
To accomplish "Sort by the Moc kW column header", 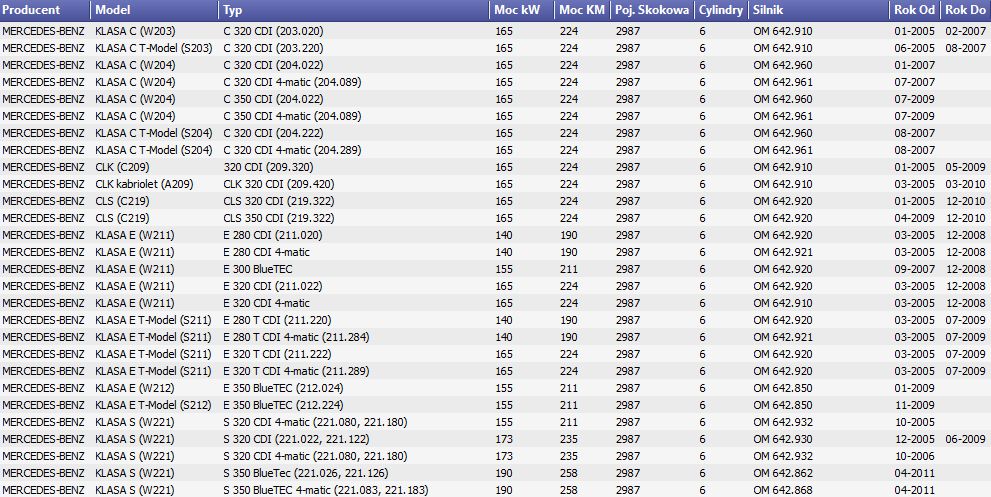I will (522, 10).
